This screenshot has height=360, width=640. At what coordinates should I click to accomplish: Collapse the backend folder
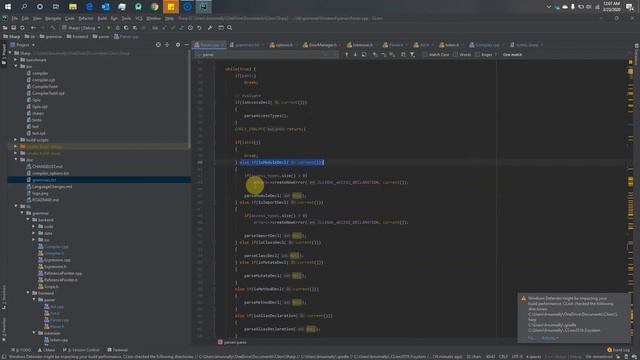point(28,220)
